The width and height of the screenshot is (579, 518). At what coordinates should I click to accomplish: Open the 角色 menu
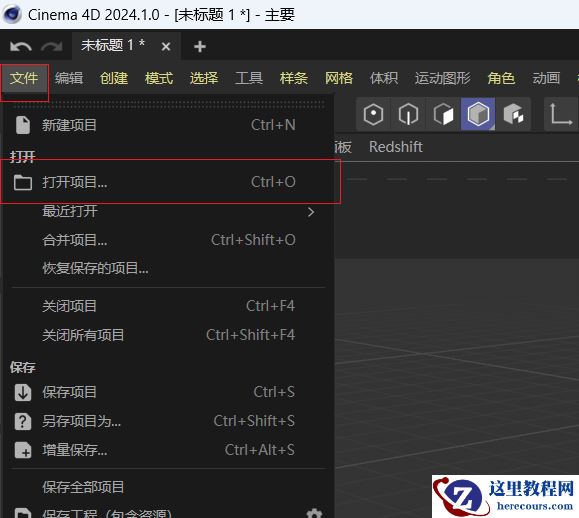point(501,78)
